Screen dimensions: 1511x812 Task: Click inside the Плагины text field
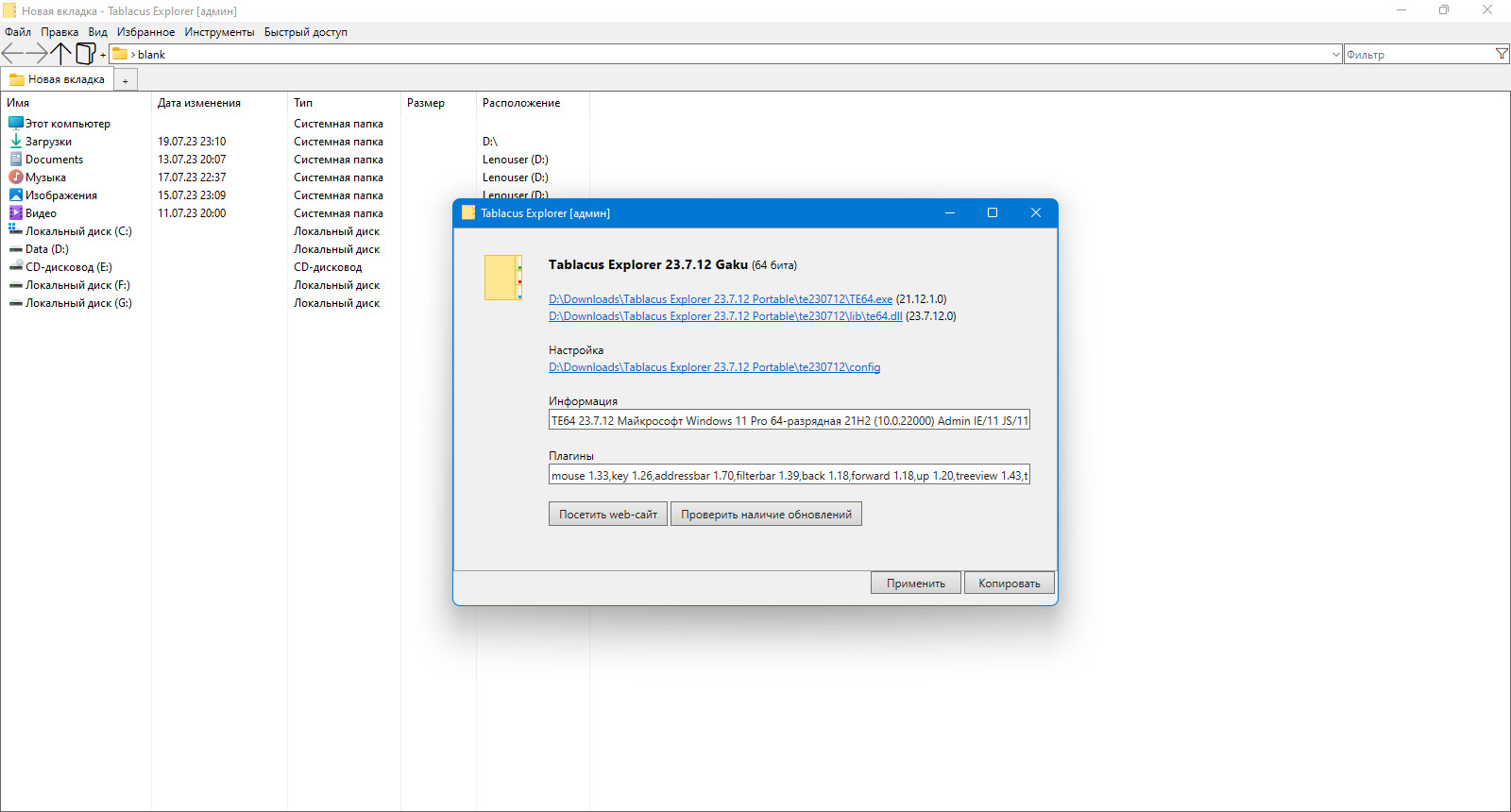pos(789,475)
